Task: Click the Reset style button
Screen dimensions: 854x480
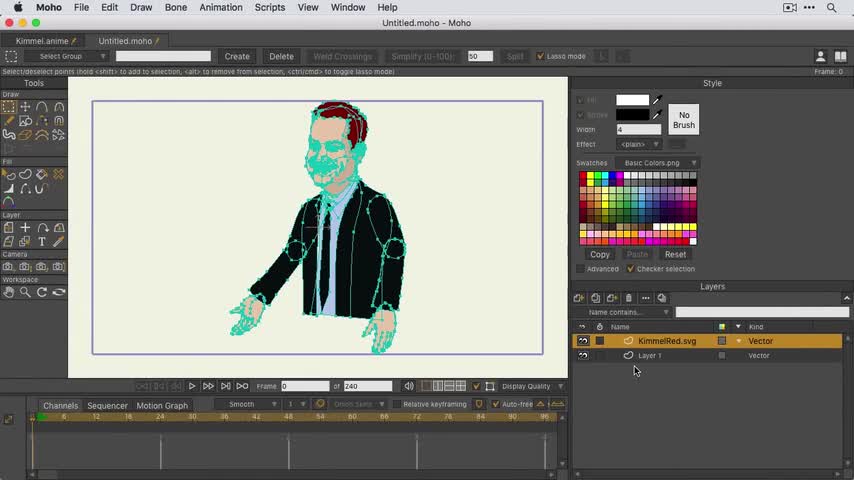Action: pyautogui.click(x=675, y=254)
